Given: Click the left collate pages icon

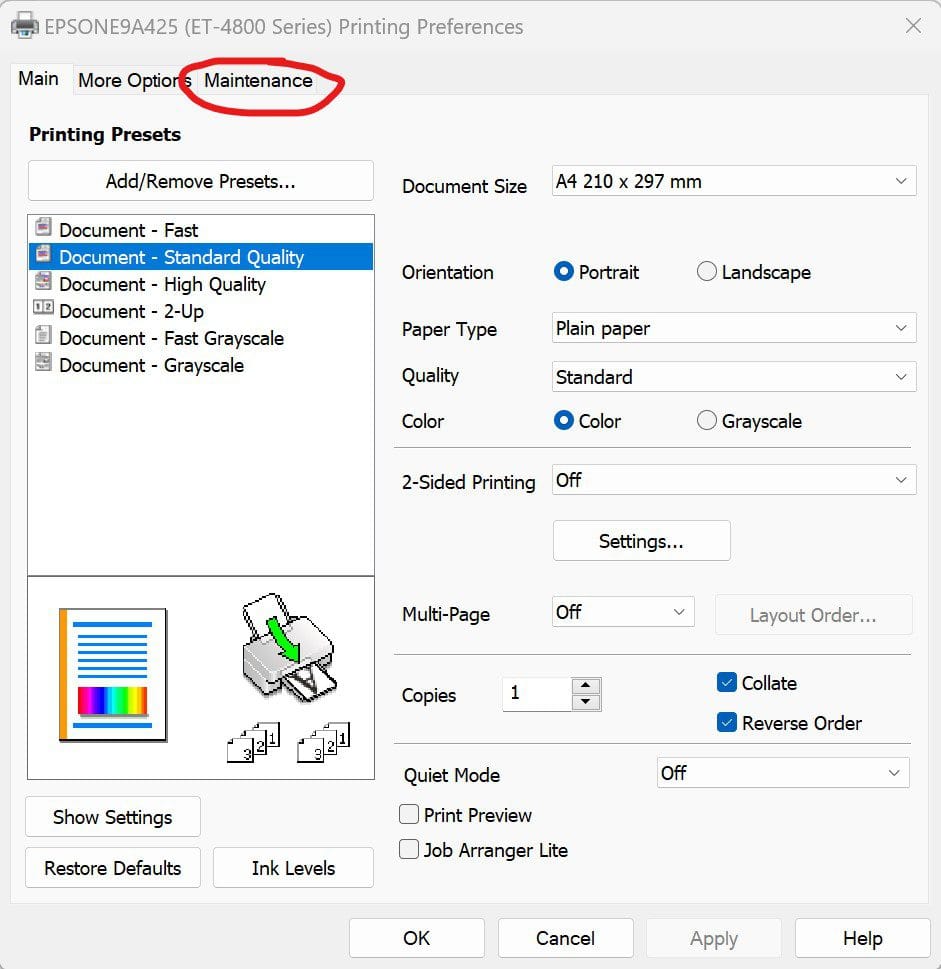Looking at the screenshot, I should (254, 742).
